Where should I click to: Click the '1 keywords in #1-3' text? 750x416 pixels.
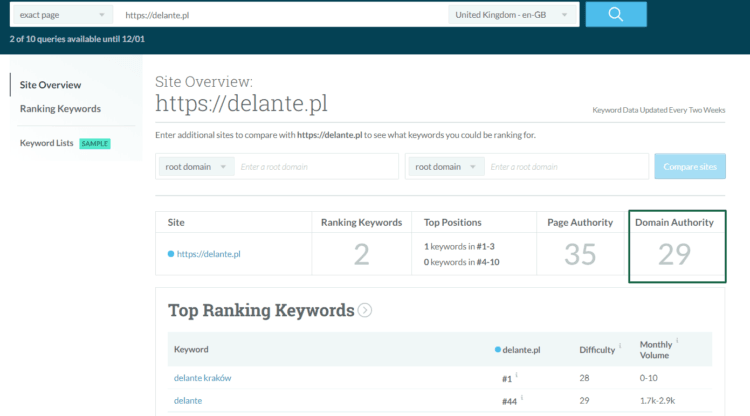pyautogui.click(x=459, y=247)
